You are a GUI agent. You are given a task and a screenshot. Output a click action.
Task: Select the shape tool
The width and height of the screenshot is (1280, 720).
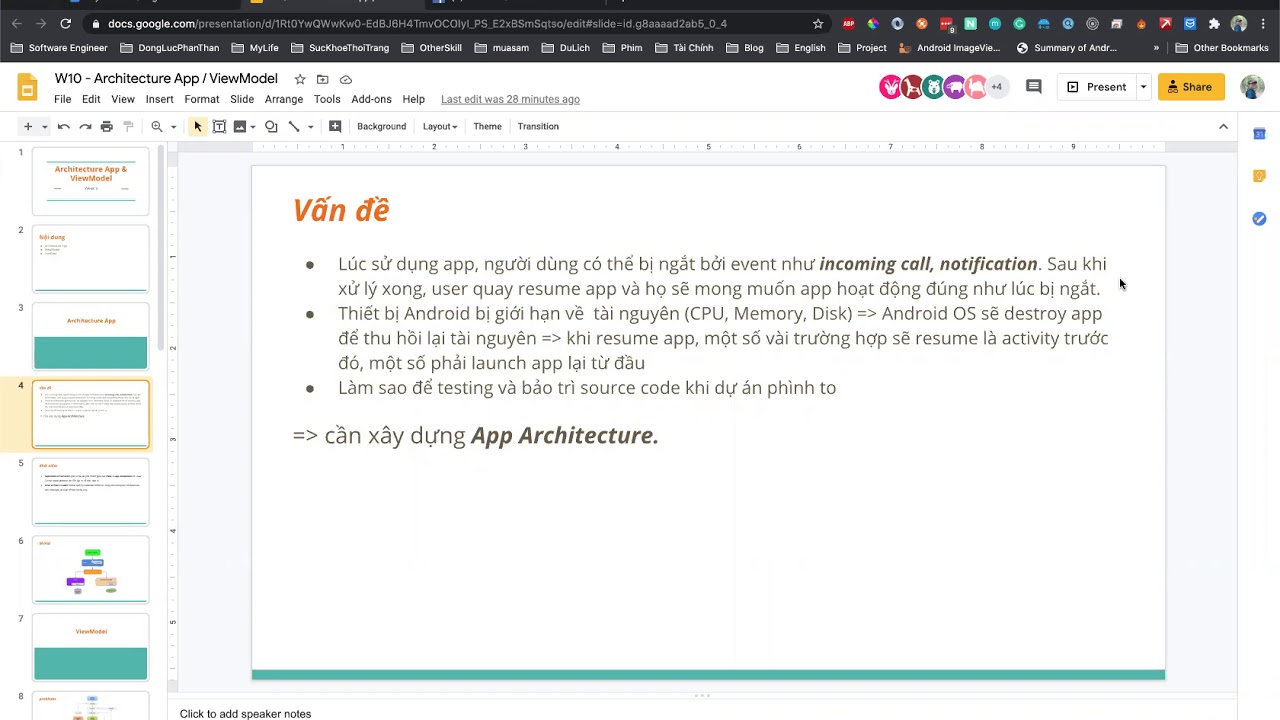[x=271, y=126]
